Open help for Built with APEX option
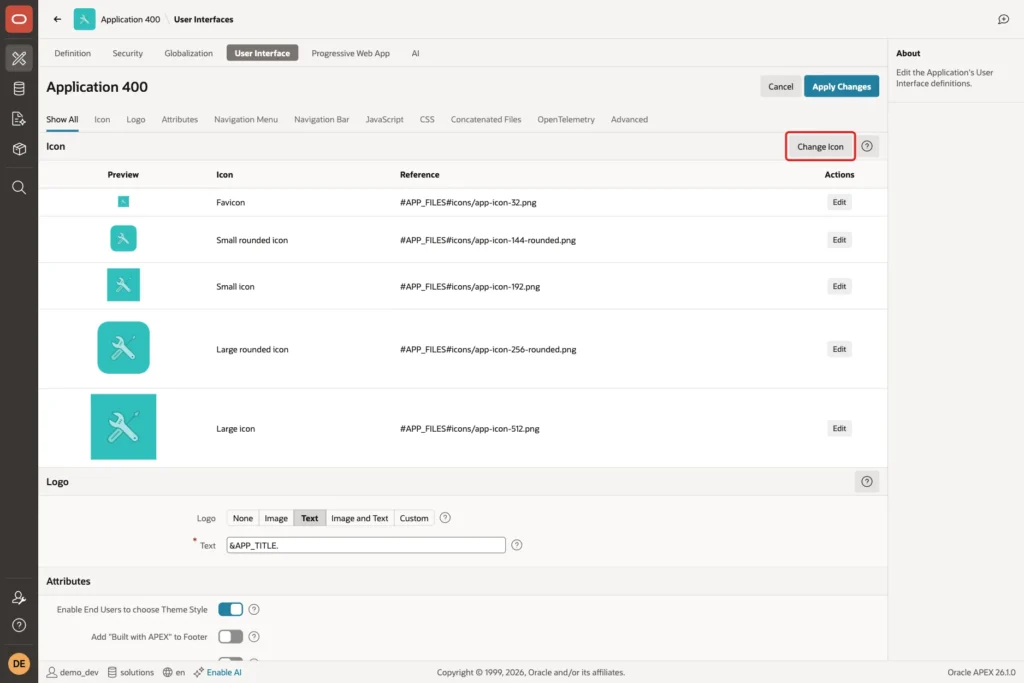 pos(254,637)
